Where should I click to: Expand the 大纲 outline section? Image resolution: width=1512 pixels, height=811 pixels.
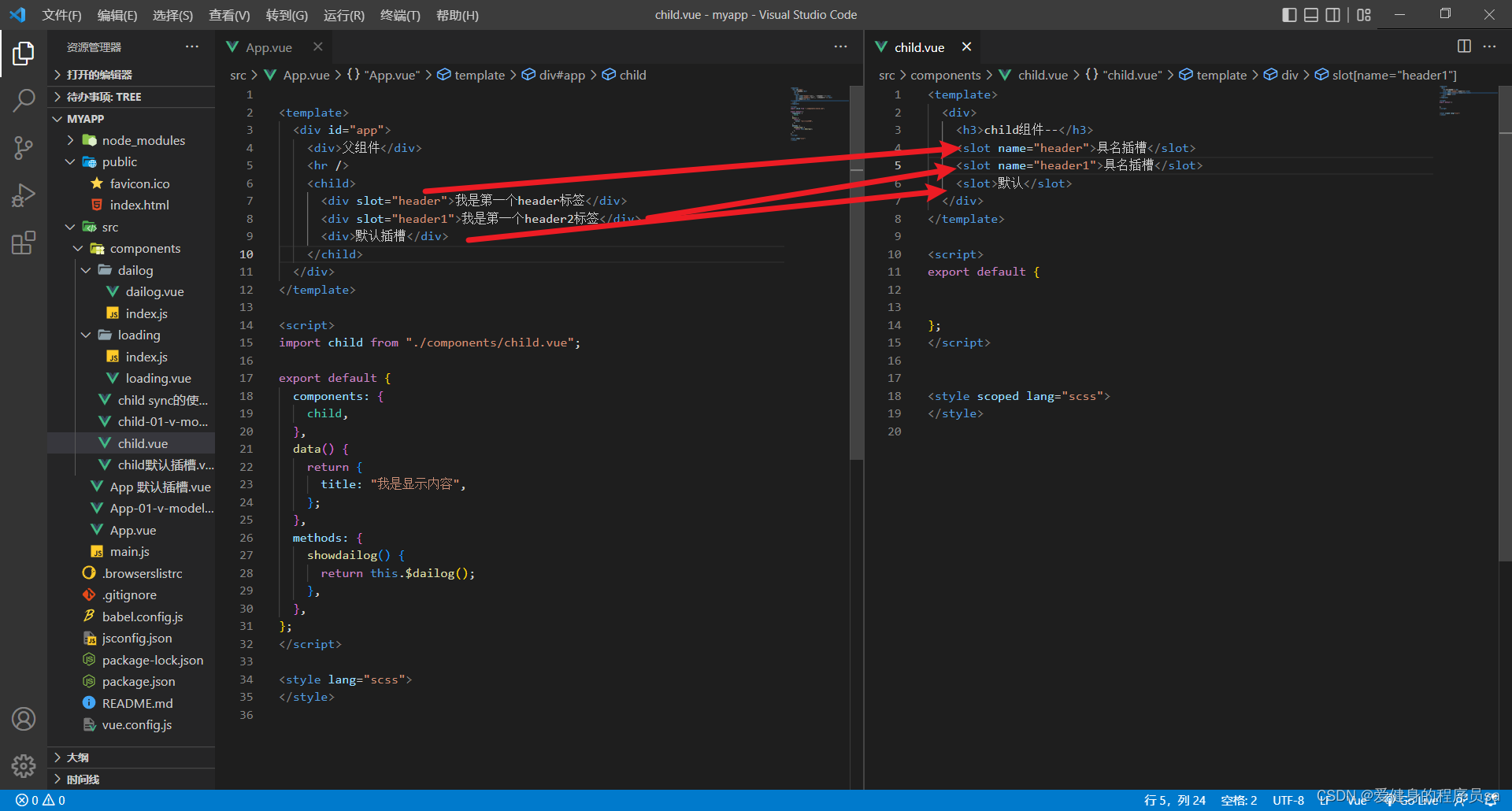pyautogui.click(x=132, y=757)
